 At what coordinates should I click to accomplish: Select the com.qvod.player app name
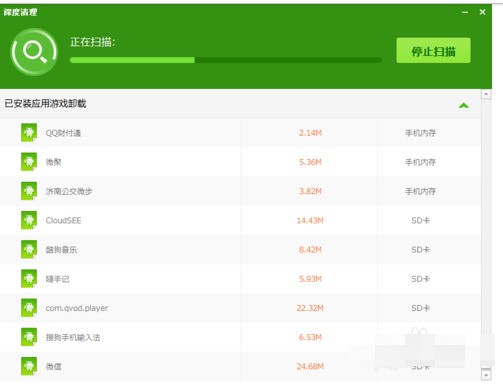[x=77, y=308]
